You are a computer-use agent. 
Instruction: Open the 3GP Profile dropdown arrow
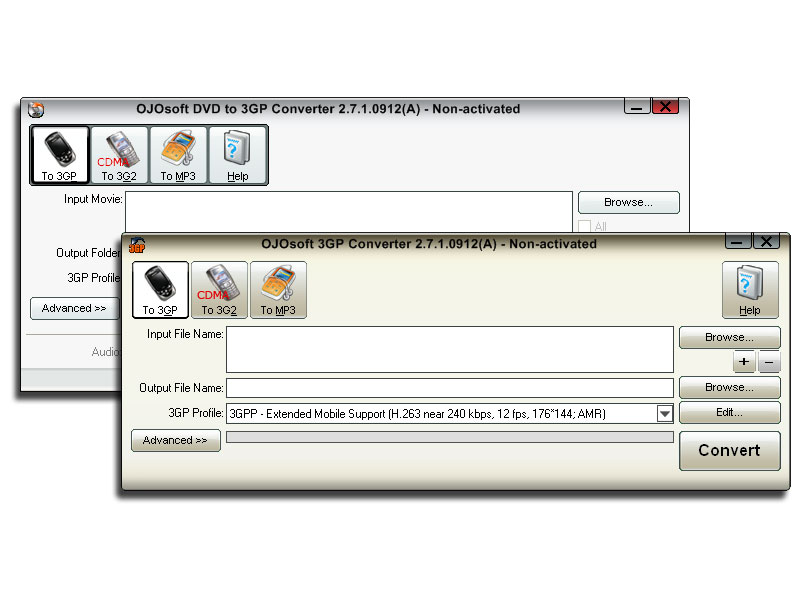(664, 414)
